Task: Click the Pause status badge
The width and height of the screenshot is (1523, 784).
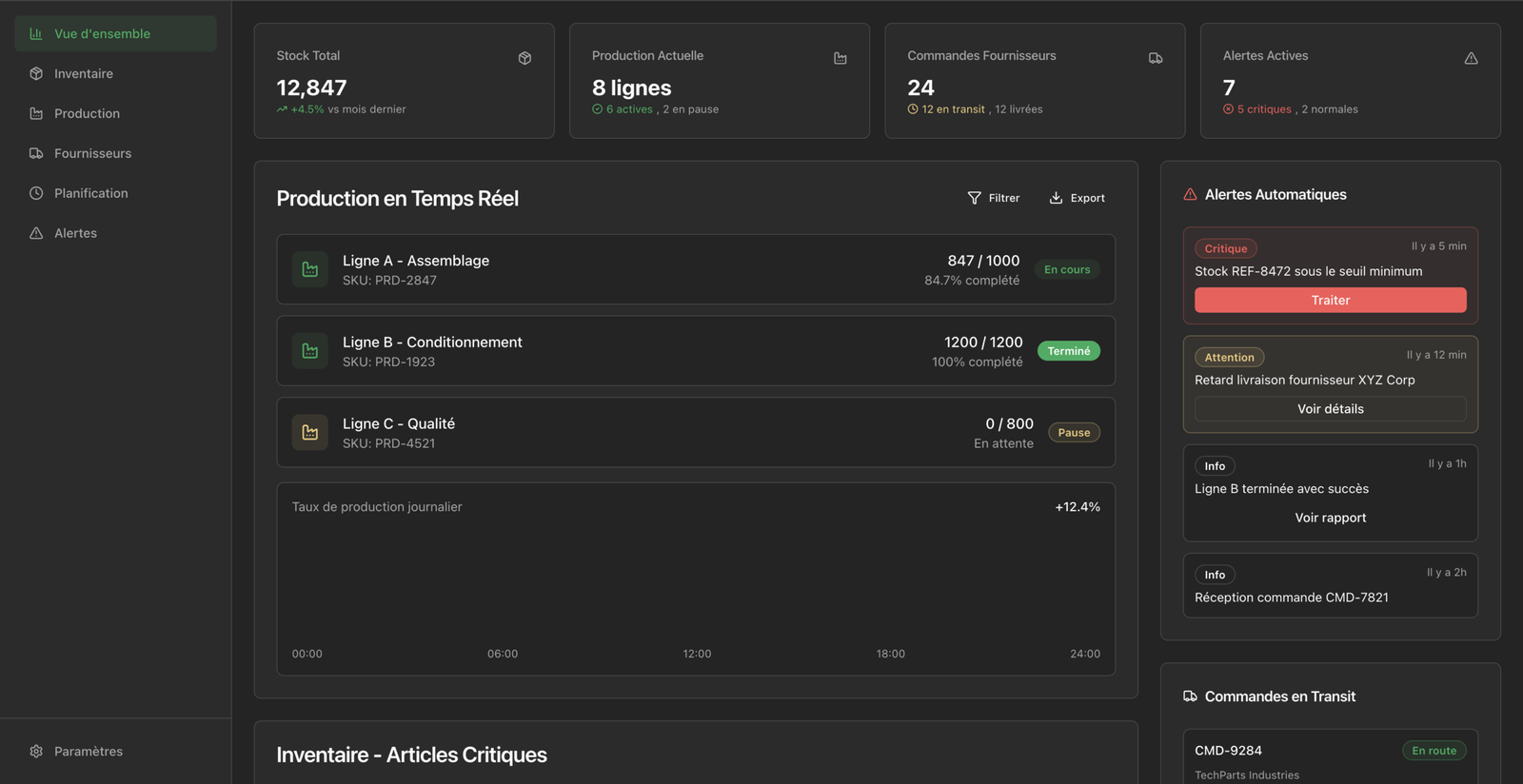Action: [1074, 432]
